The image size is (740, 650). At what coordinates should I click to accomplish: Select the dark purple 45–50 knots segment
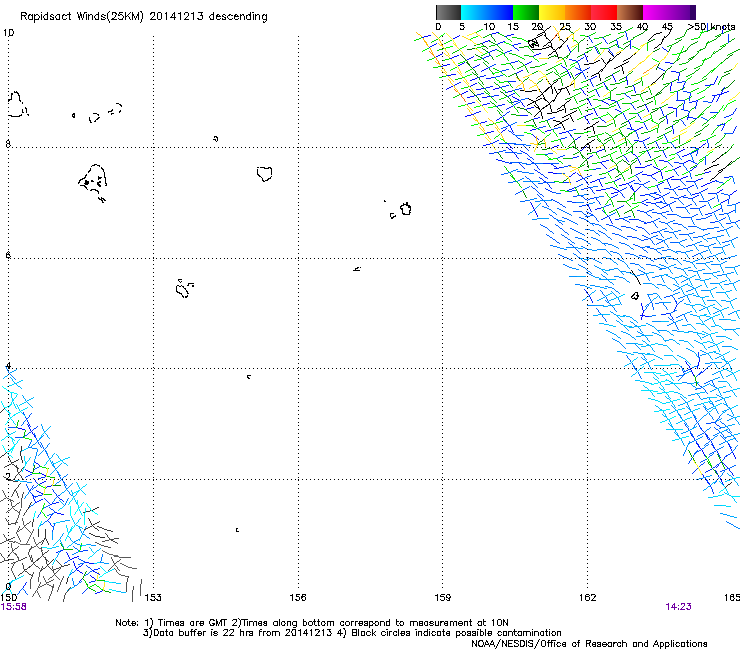click(682, 12)
